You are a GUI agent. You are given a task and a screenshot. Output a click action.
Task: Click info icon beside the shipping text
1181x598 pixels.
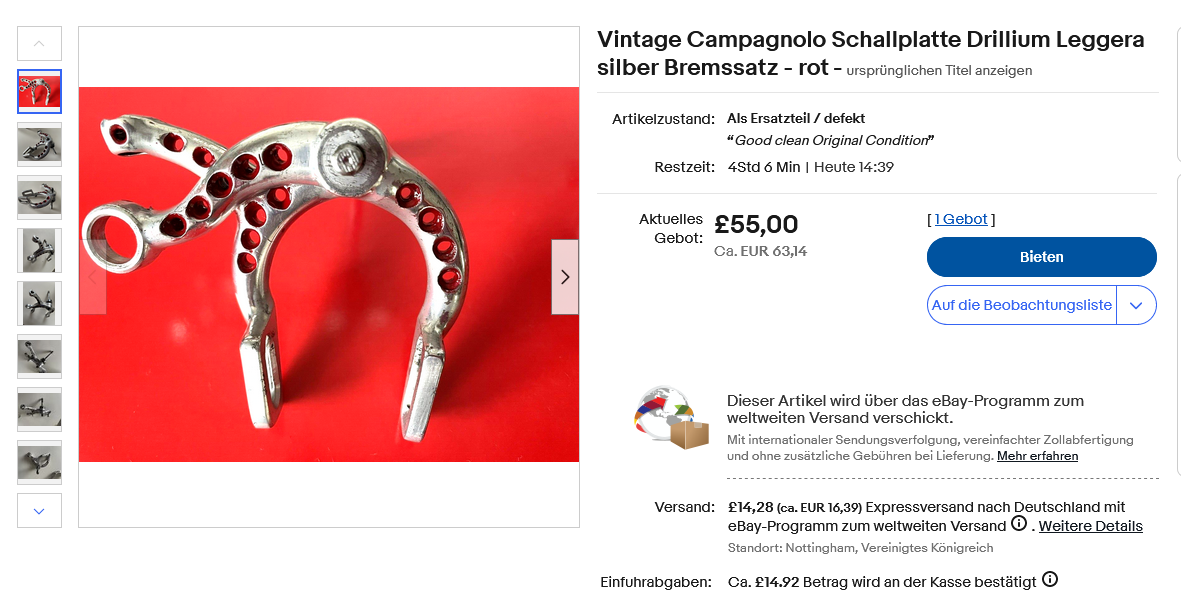click(1019, 524)
